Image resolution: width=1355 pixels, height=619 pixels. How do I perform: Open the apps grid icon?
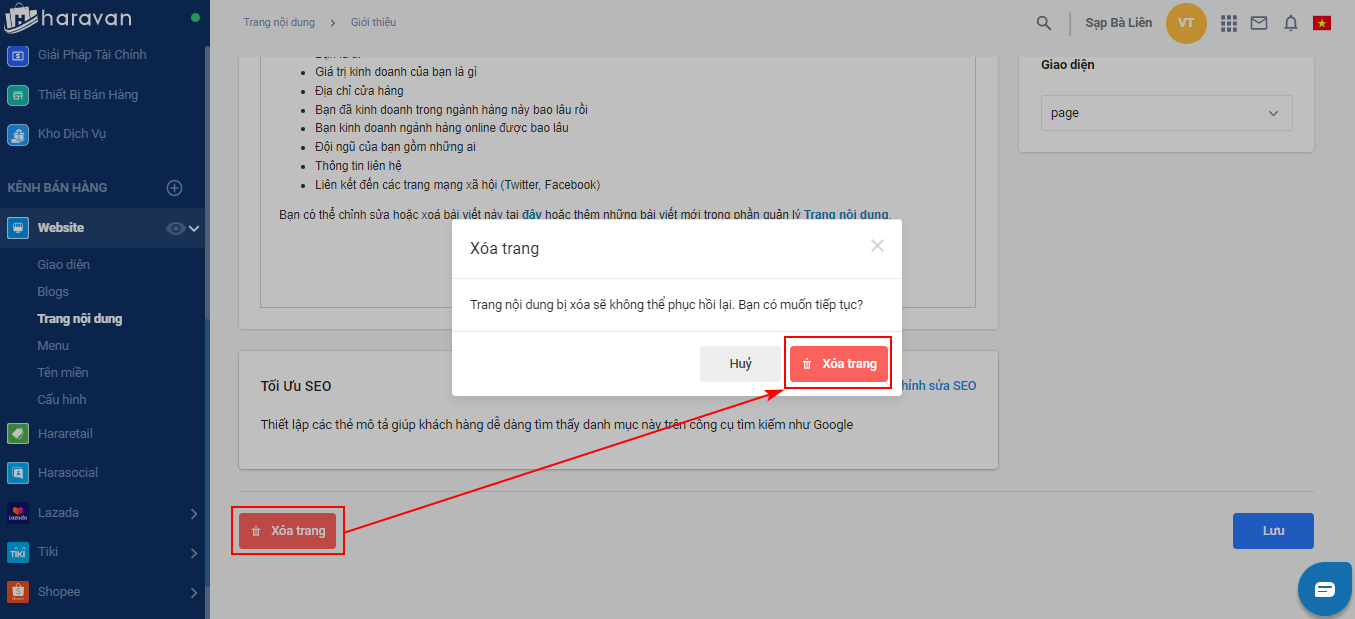(x=1229, y=23)
